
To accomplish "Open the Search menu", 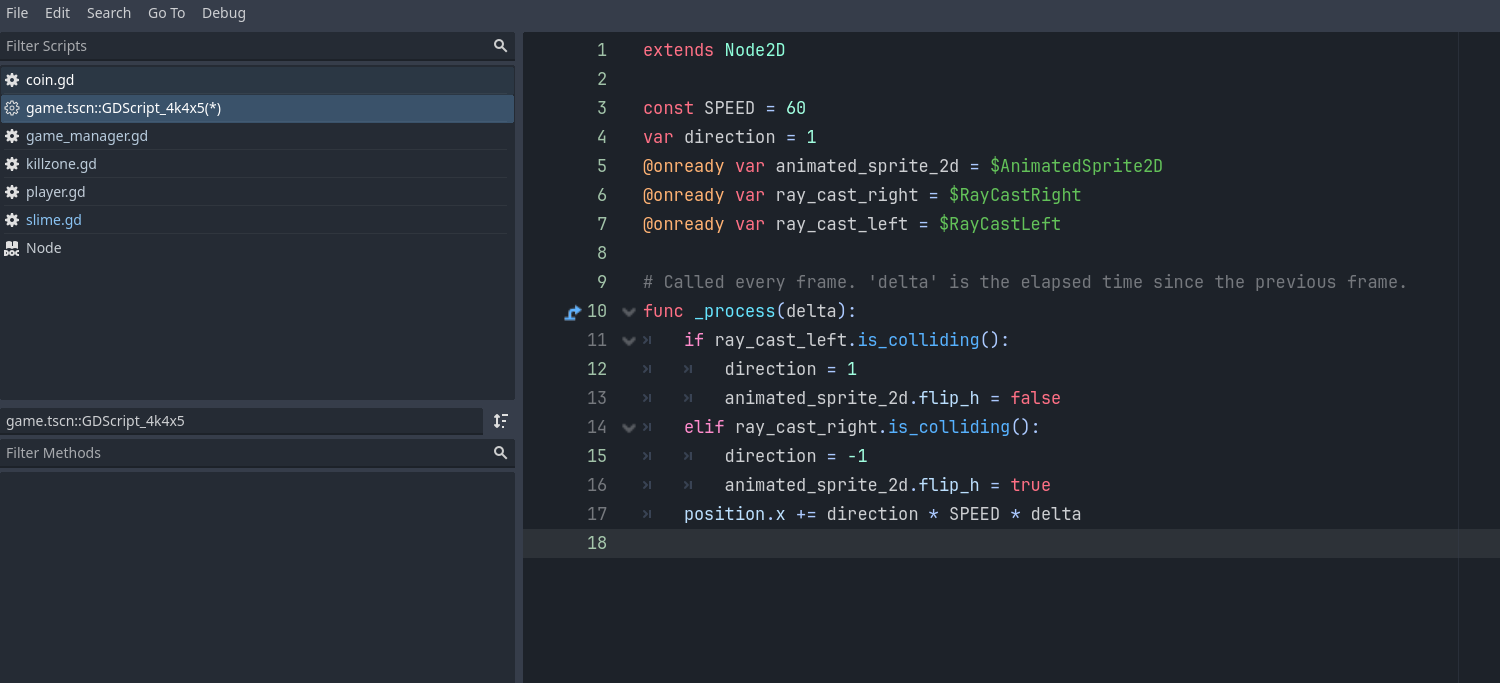I will [109, 13].
